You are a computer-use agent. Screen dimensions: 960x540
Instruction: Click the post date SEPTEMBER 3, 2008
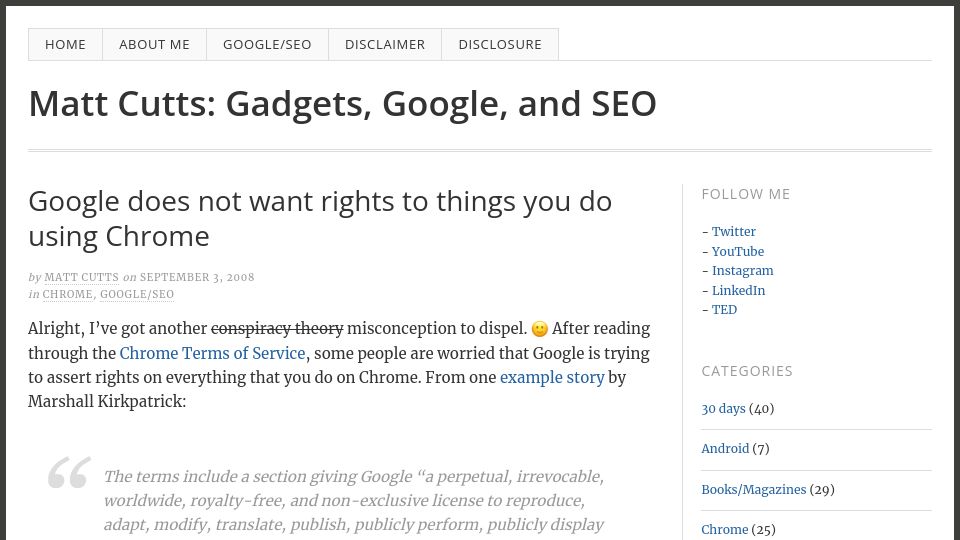(x=197, y=277)
